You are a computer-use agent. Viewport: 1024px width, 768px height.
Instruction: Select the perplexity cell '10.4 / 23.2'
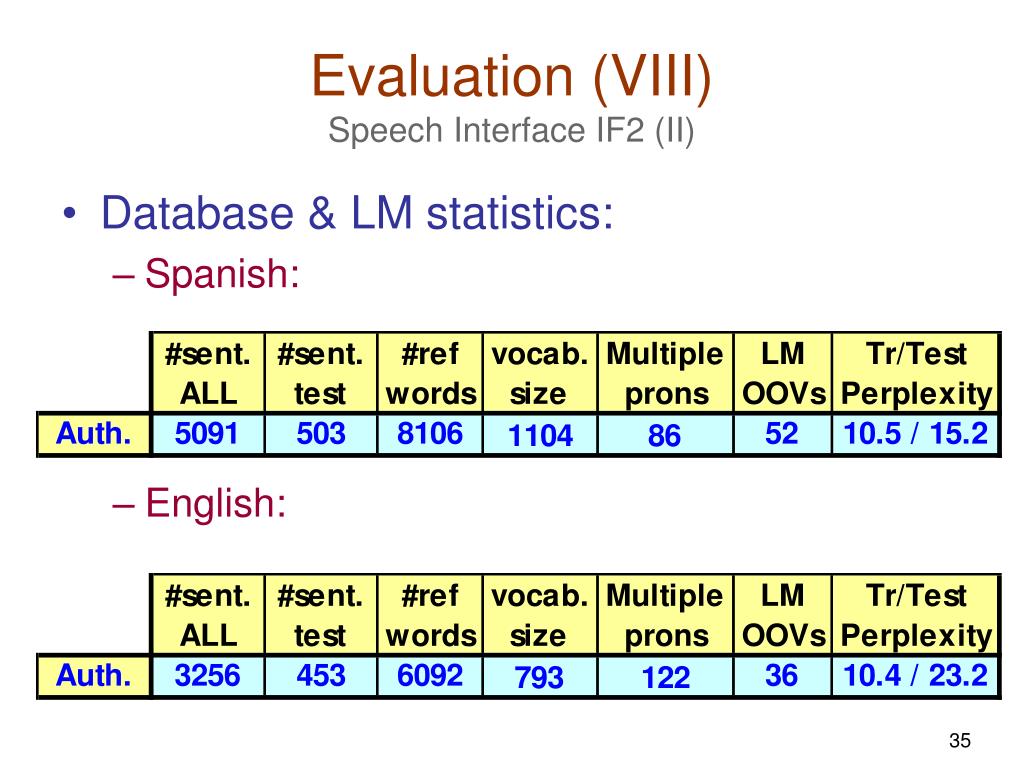point(916,675)
